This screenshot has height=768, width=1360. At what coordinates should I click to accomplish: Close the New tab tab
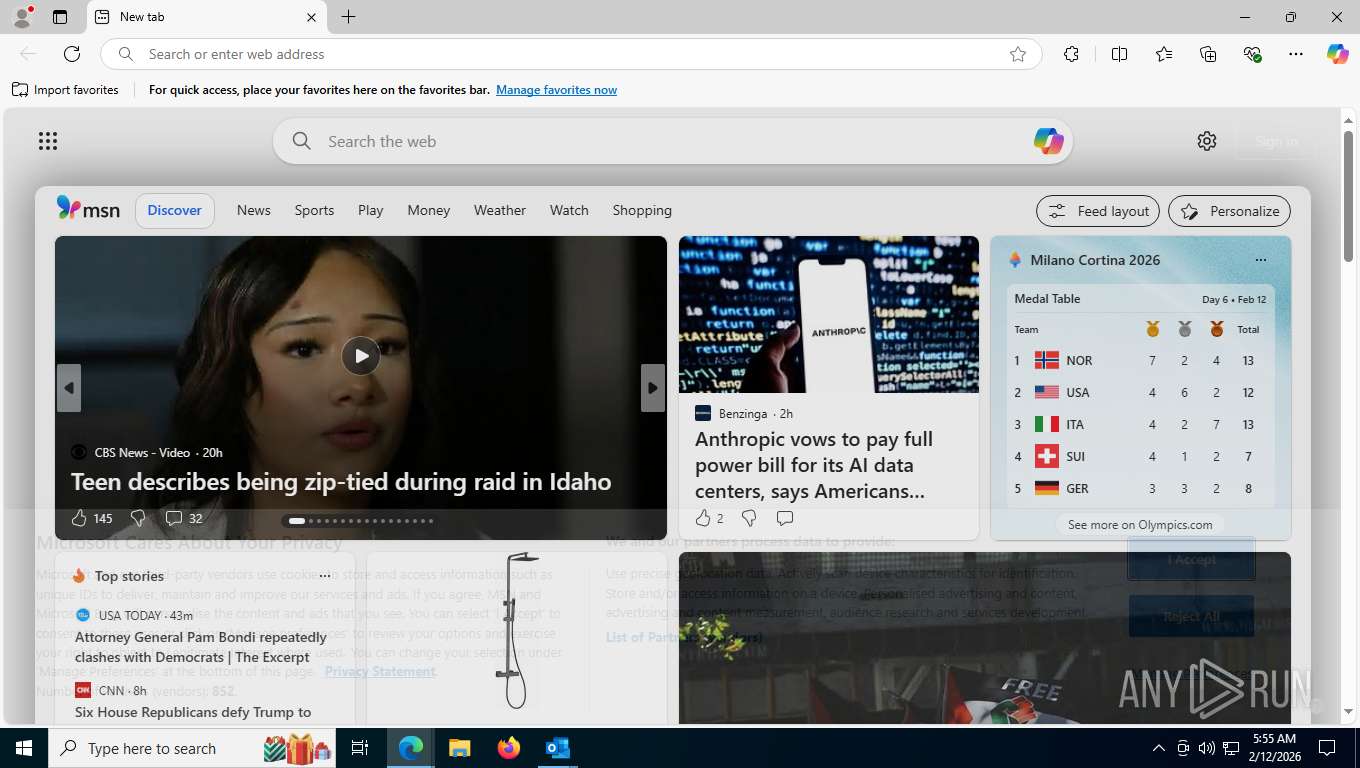(311, 17)
